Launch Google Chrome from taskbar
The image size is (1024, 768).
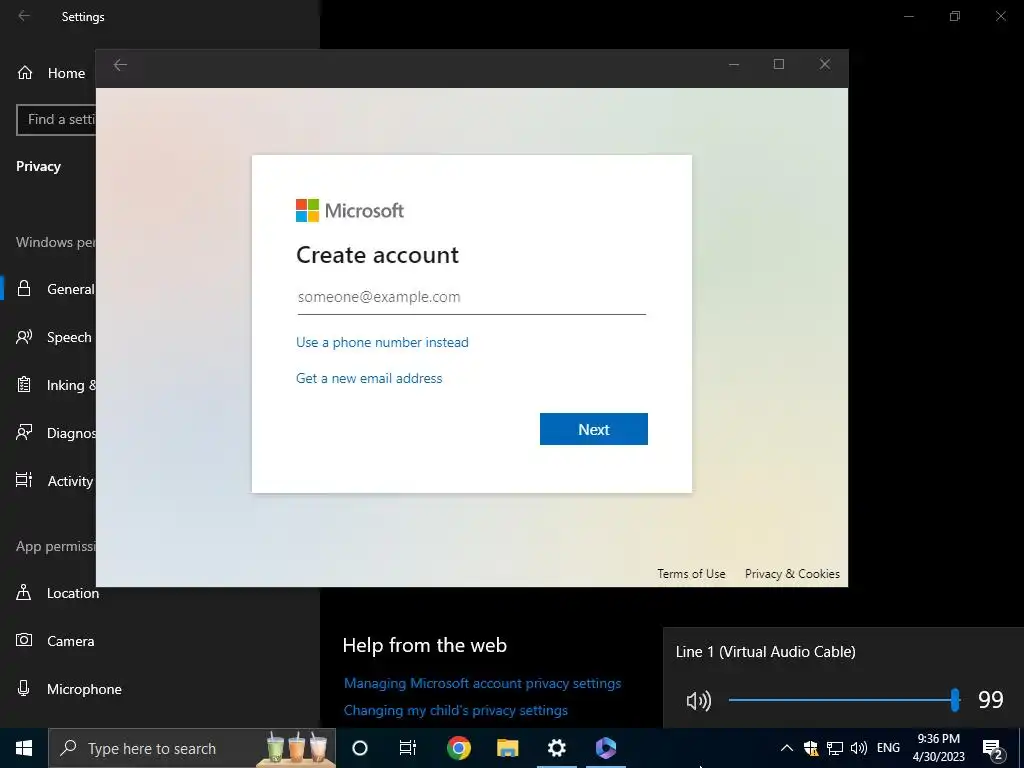tap(458, 748)
